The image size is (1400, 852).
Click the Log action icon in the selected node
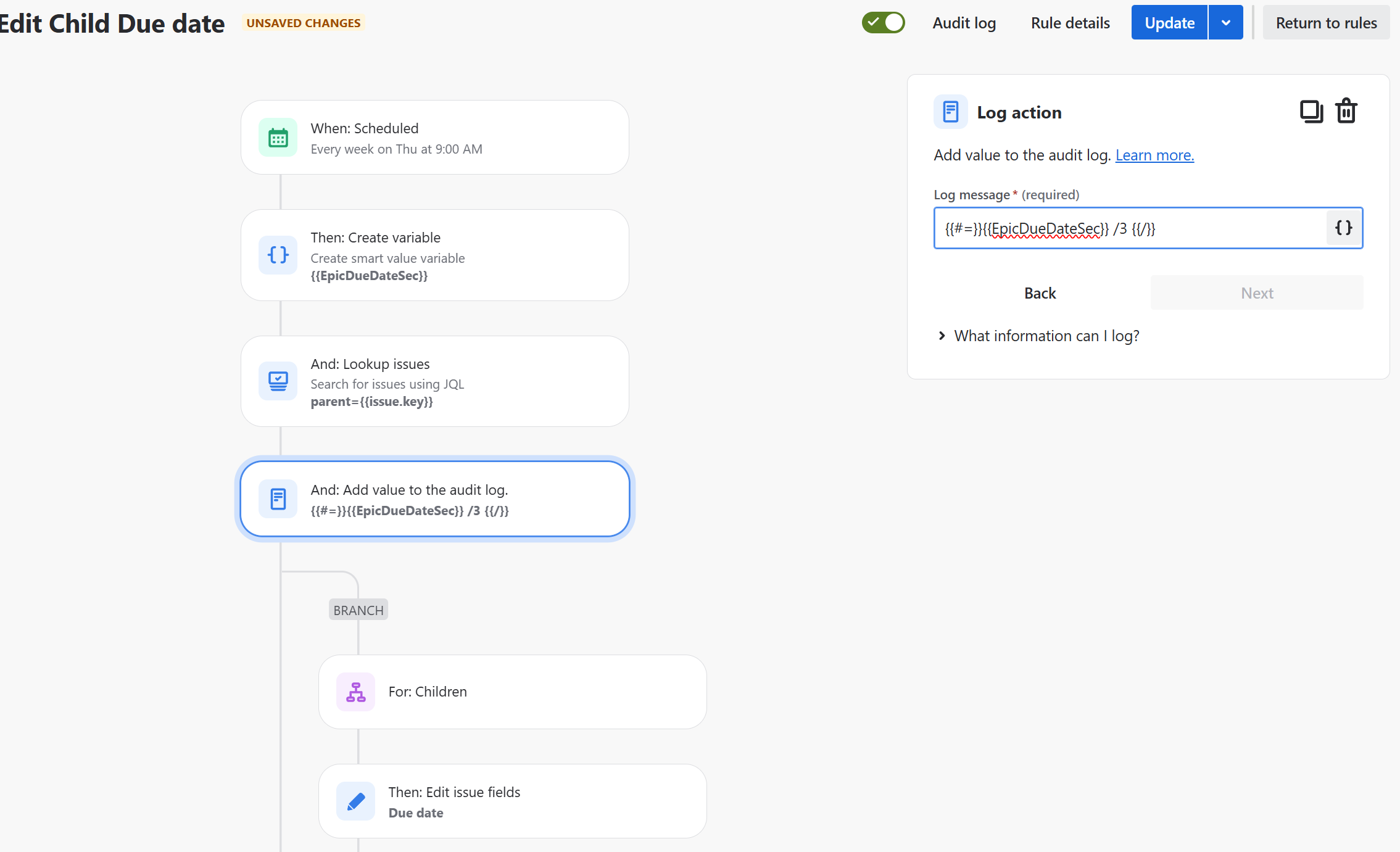(x=278, y=498)
